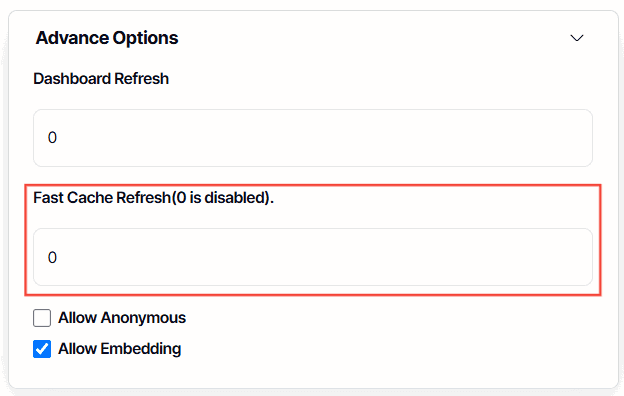Click the 0 value in Dashboard Refresh
Screen dimensions: 624x396
(52, 138)
